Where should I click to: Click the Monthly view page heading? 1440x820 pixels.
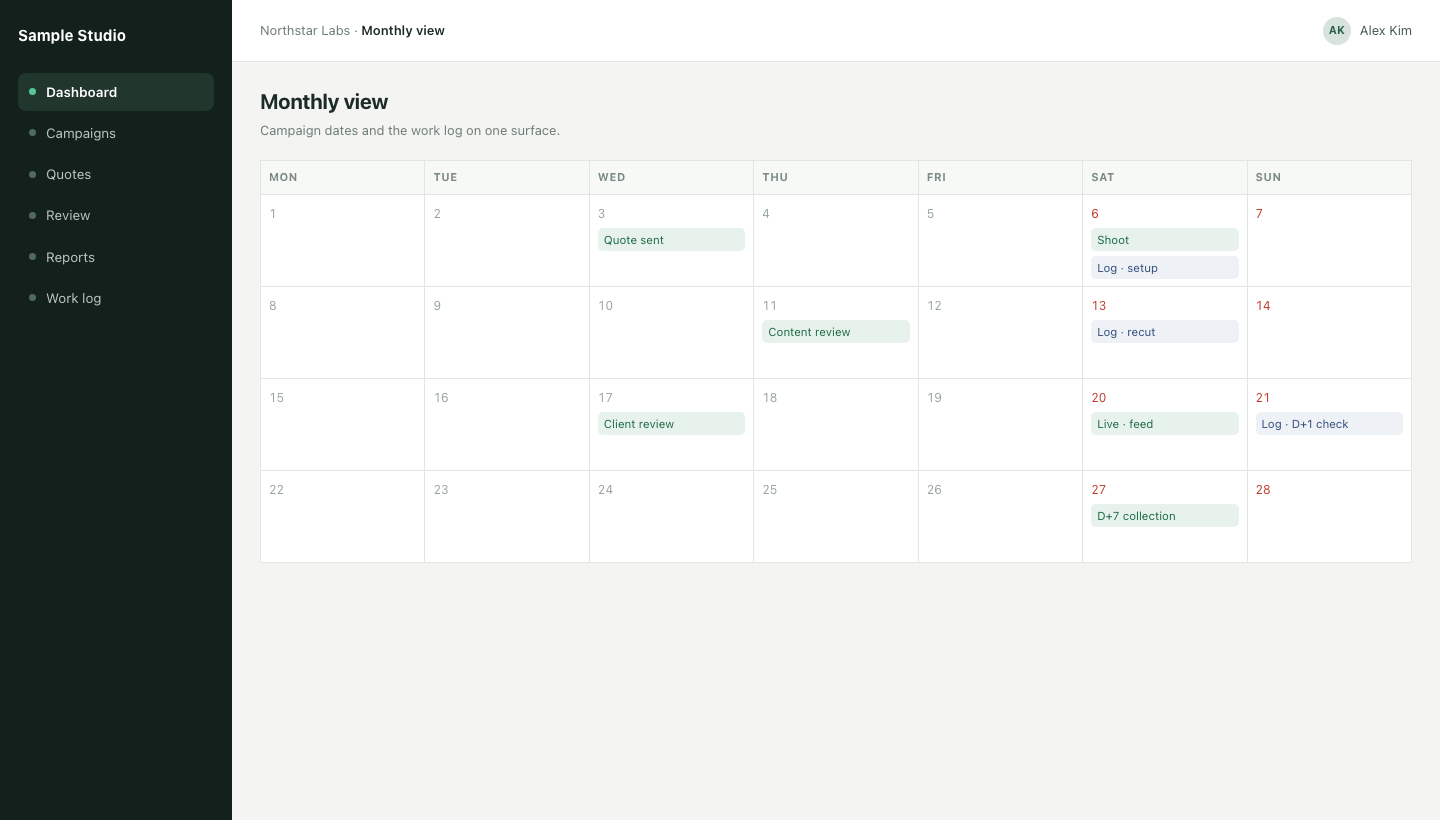(x=324, y=102)
